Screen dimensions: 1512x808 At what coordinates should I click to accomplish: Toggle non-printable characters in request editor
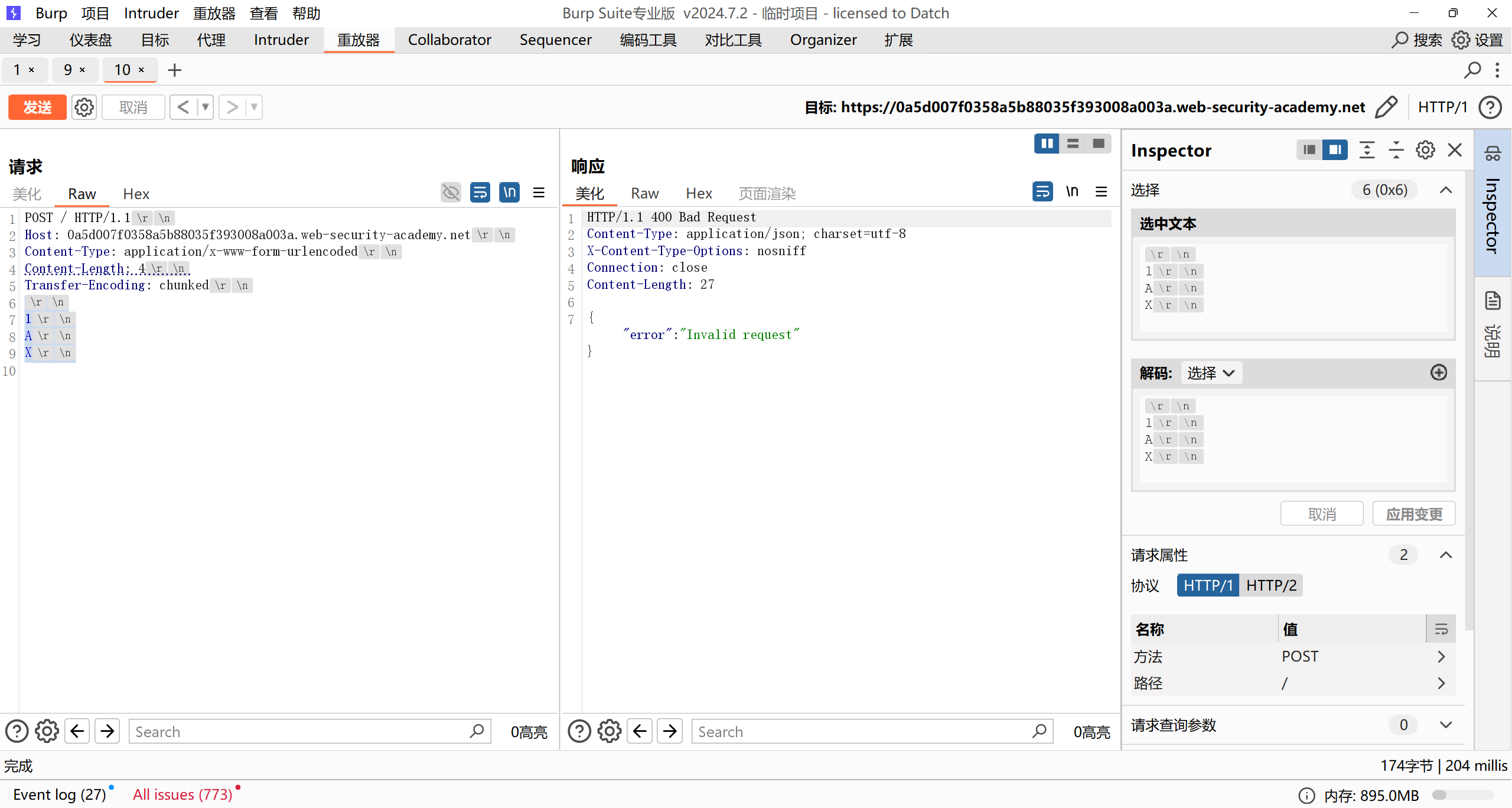pyautogui.click(x=509, y=193)
